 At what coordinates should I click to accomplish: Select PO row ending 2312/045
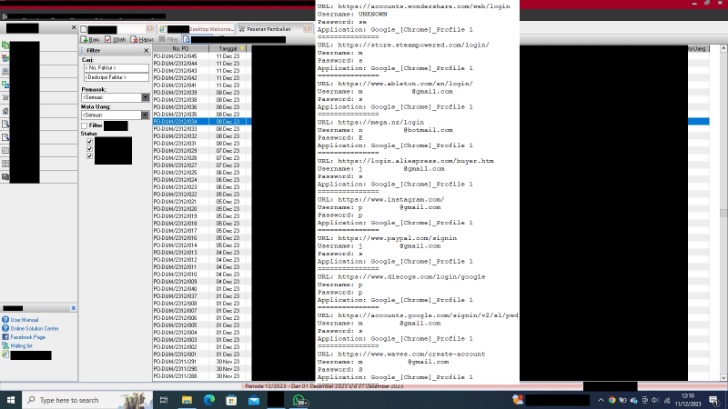202,56
